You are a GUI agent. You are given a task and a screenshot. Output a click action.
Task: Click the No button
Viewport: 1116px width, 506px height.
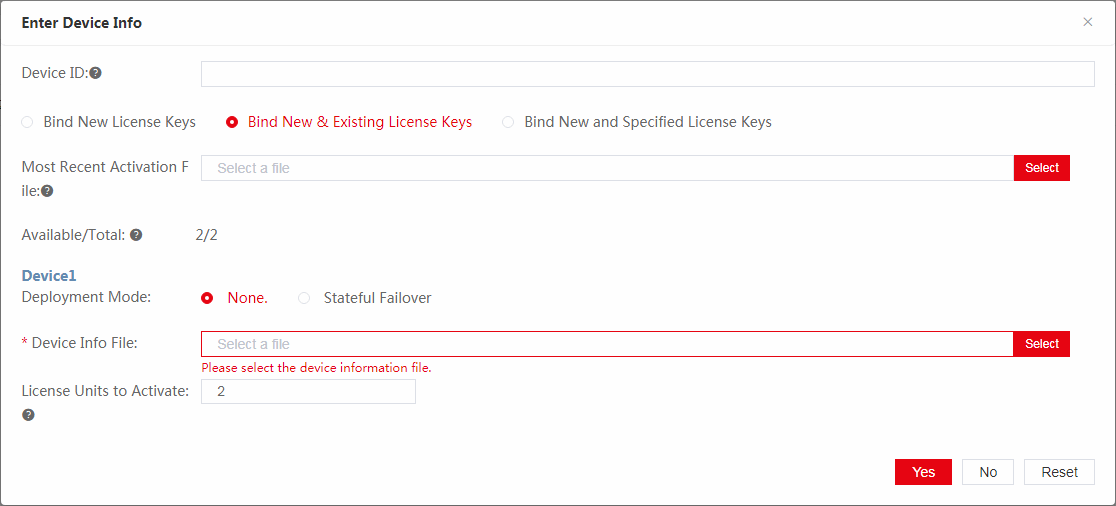988,472
